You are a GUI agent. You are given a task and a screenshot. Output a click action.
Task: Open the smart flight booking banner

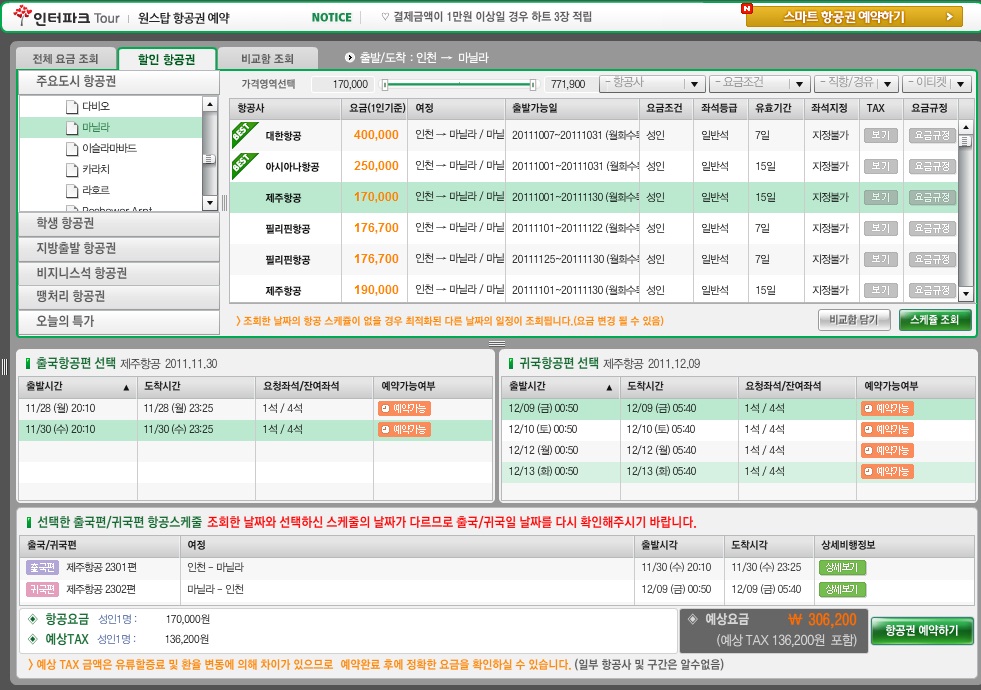click(854, 17)
